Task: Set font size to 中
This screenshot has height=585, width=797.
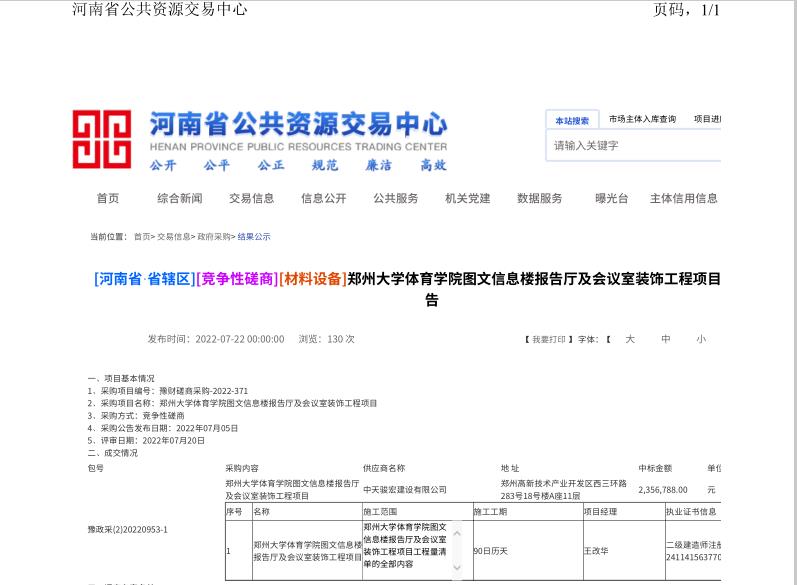Action: [x=666, y=339]
